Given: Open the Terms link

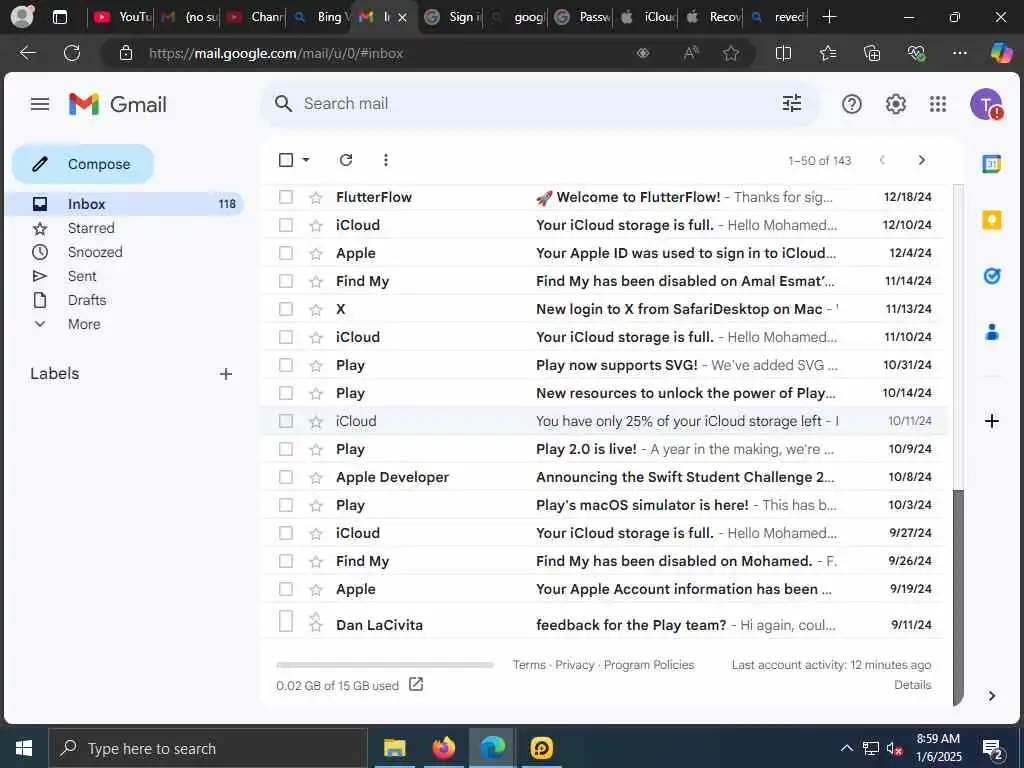Looking at the screenshot, I should click(529, 665).
